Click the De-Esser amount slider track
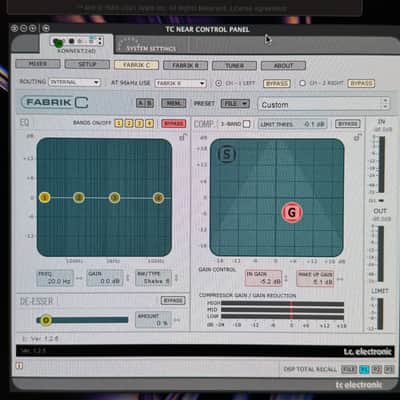 tap(82, 320)
